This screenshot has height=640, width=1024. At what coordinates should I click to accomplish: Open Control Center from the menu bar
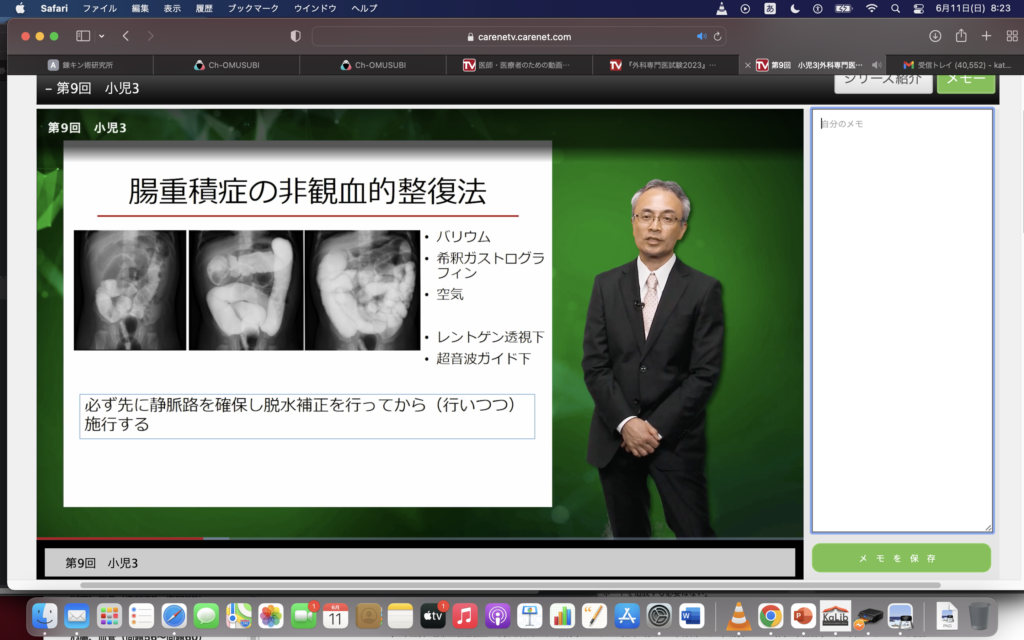click(918, 8)
